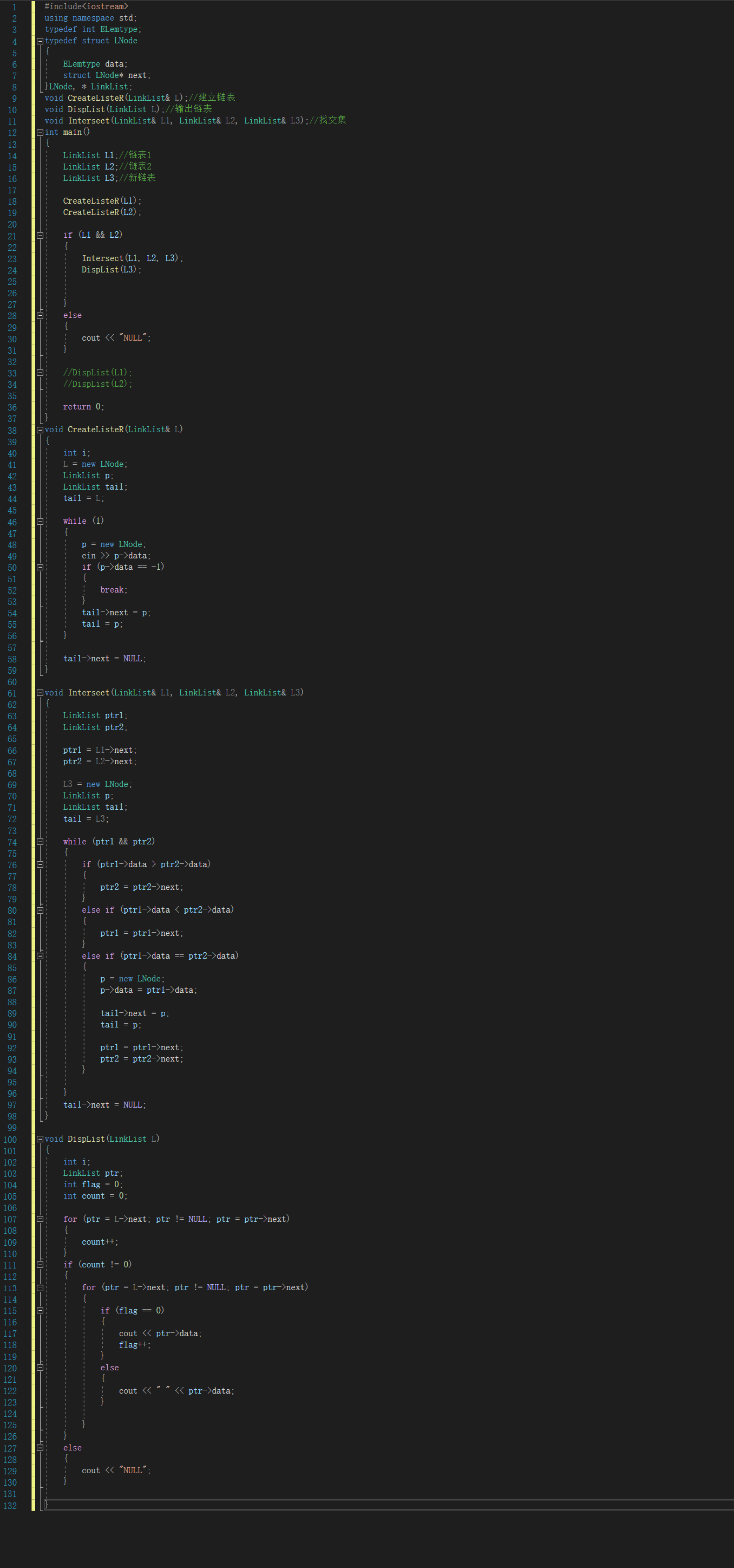Image resolution: width=734 pixels, height=1568 pixels.
Task: Collapse the while (1) loop
Action: [40, 521]
